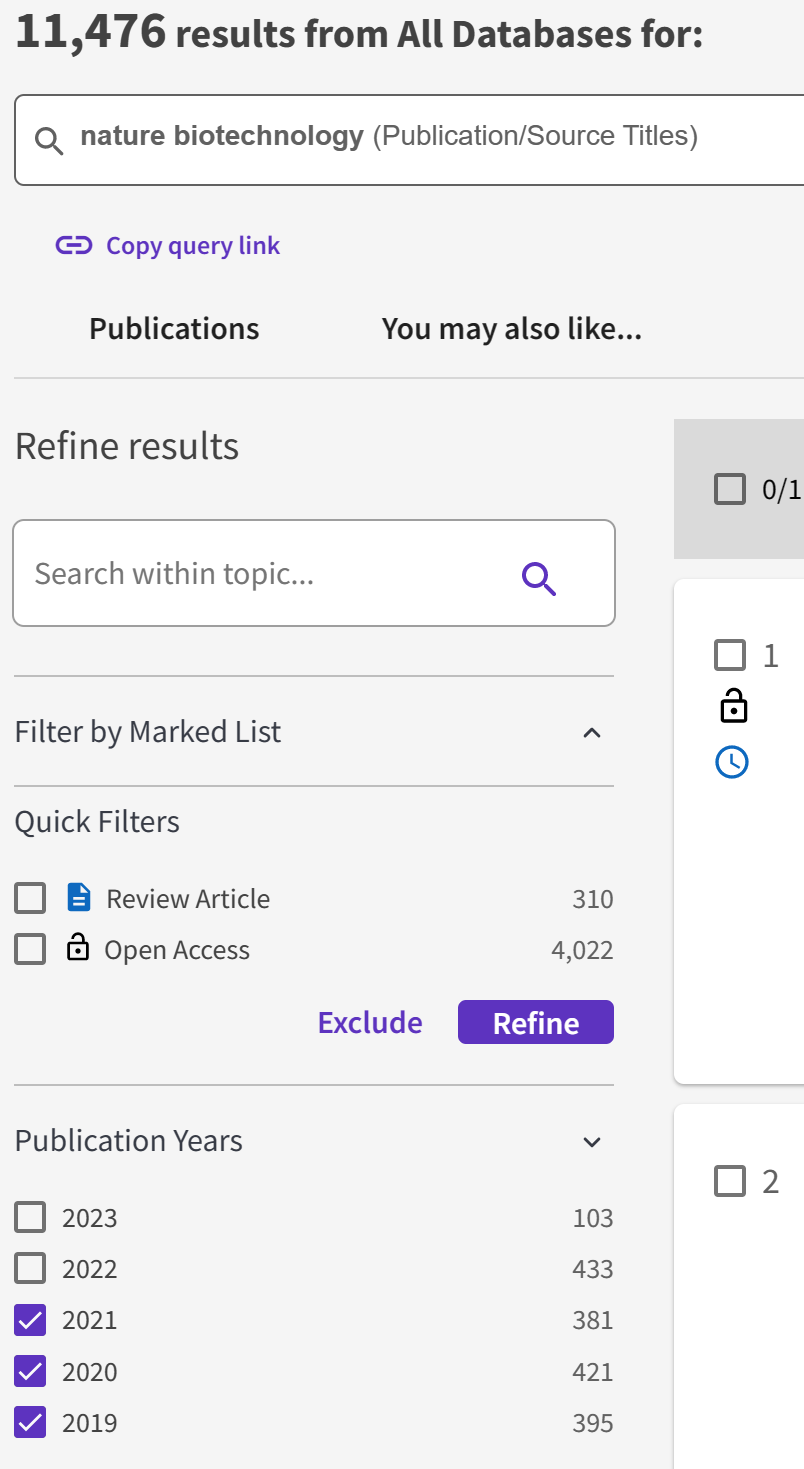Click the blue clock icon under result 1
Image resolution: width=804 pixels, height=1469 pixels.
[732, 762]
